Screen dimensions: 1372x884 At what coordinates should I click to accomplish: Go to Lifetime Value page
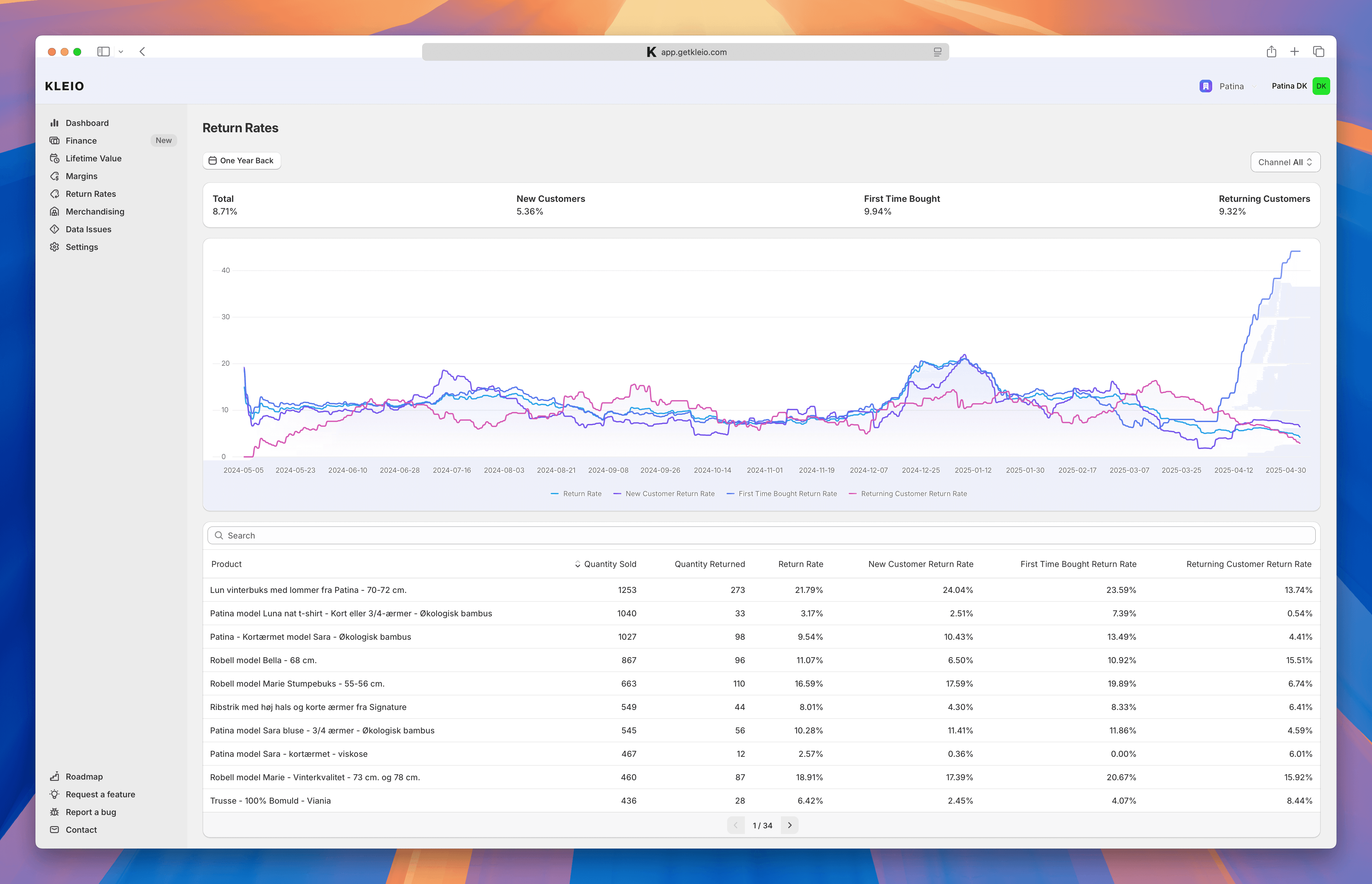tap(93, 159)
